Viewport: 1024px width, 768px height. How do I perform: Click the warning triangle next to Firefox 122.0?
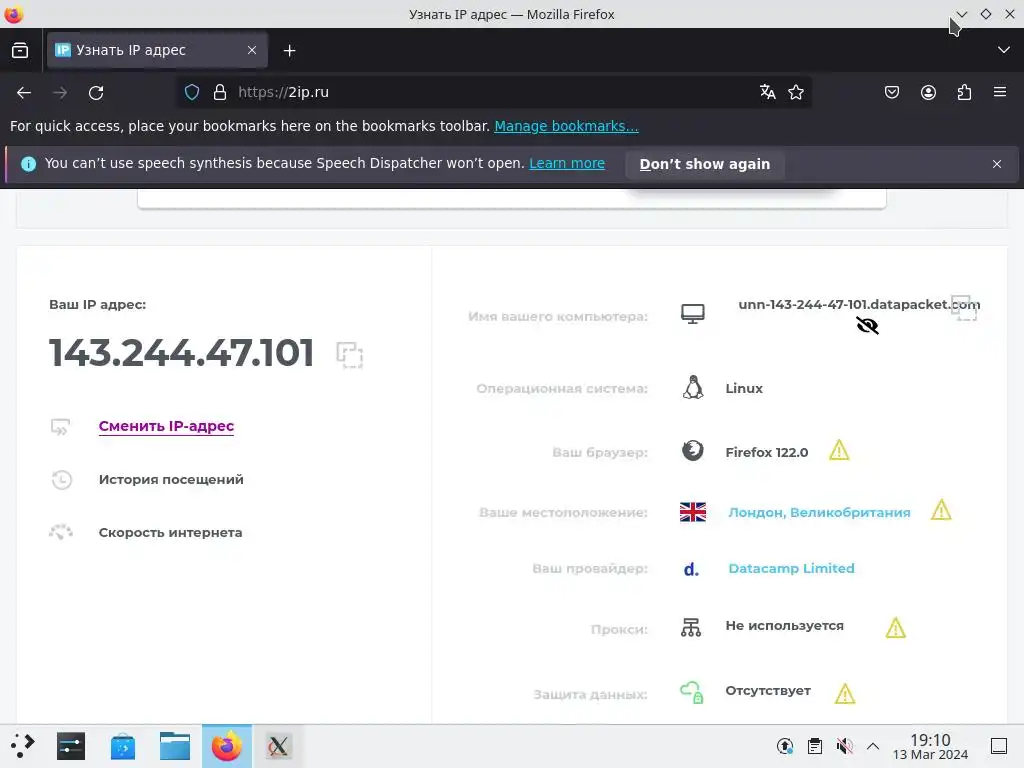click(839, 450)
